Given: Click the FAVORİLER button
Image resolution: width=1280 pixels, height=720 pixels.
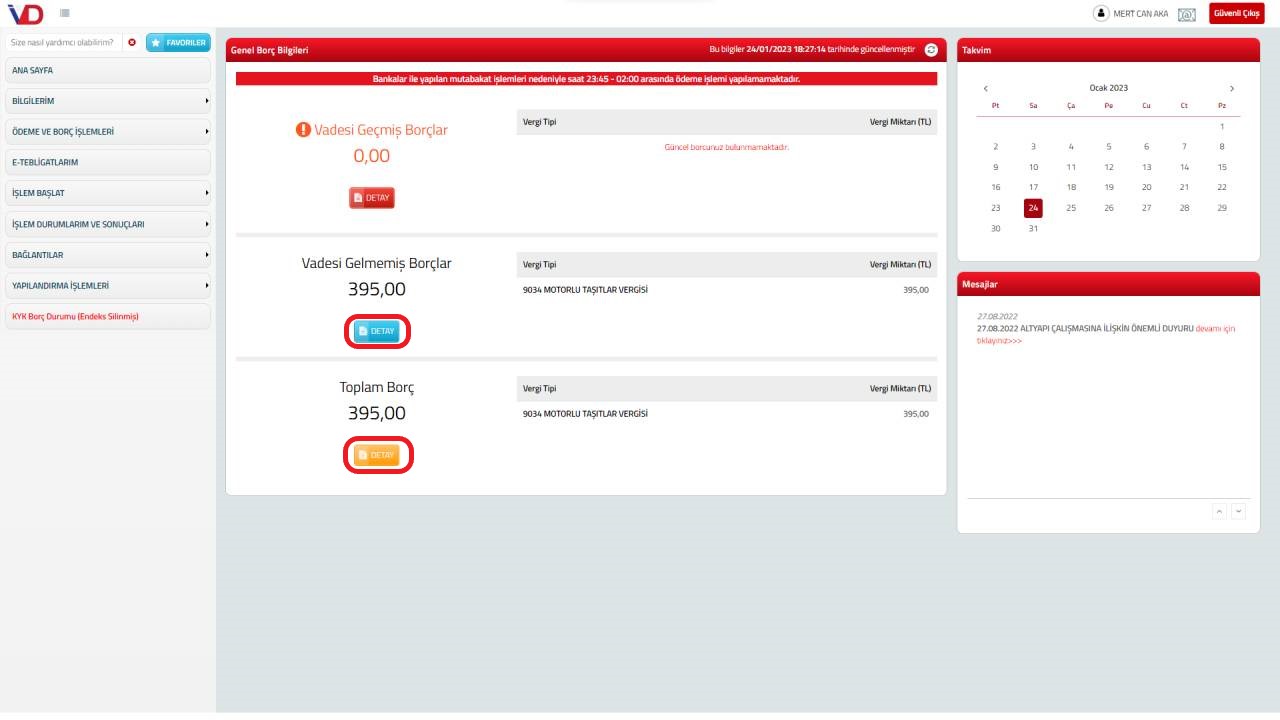Looking at the screenshot, I should [178, 43].
